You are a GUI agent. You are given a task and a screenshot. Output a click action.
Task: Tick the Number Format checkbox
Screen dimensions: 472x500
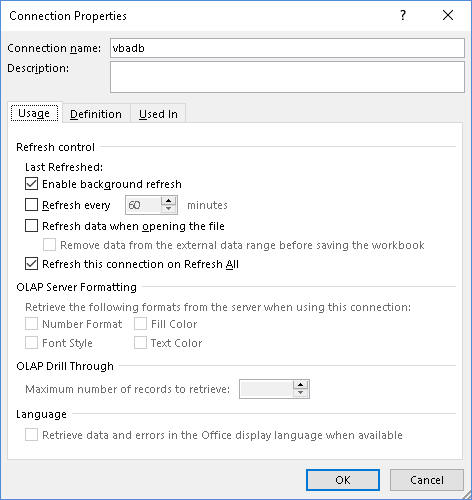(x=31, y=324)
